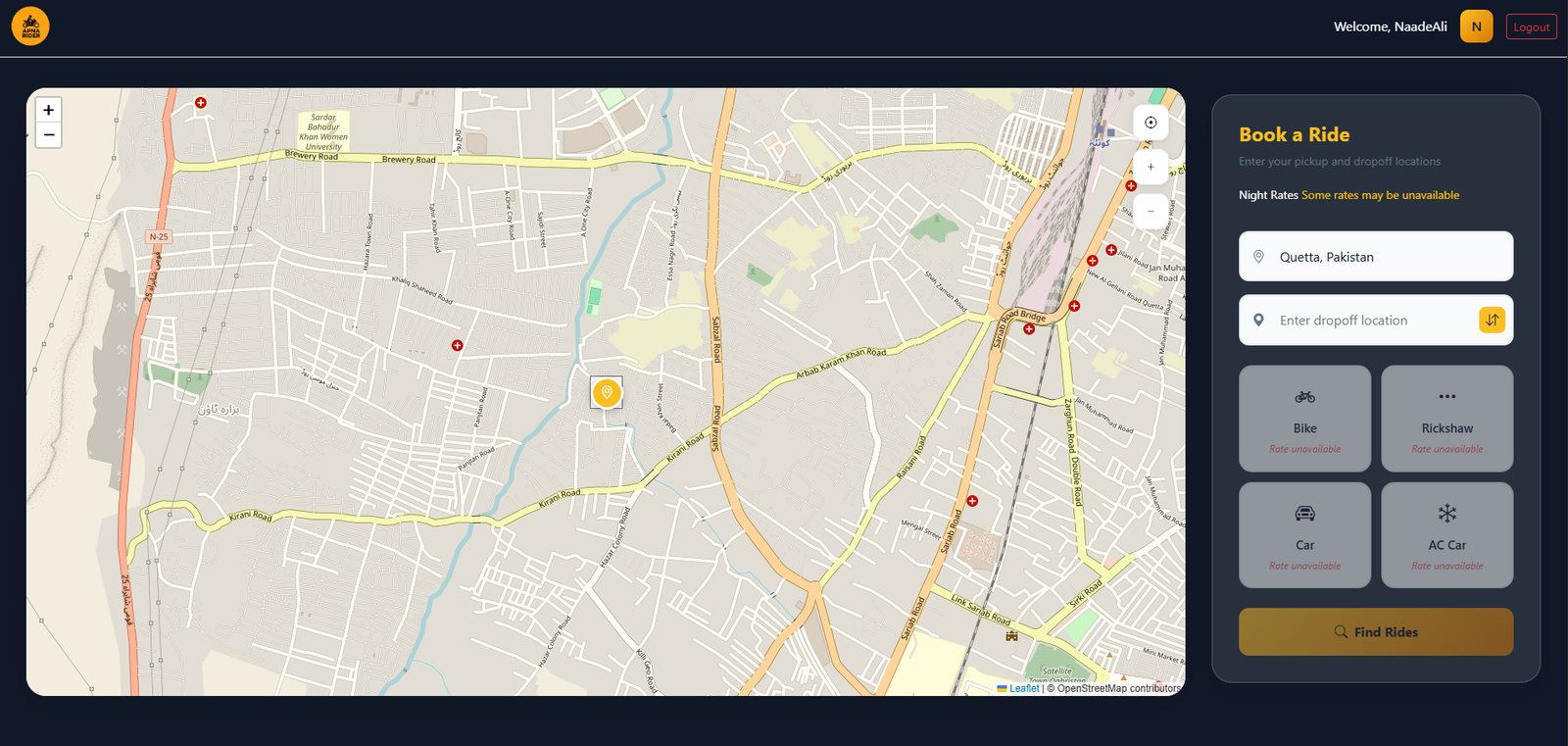Click the Arbab Karam Khan Road map label
Viewport: 1568px width, 746px height.
pyautogui.click(x=841, y=363)
